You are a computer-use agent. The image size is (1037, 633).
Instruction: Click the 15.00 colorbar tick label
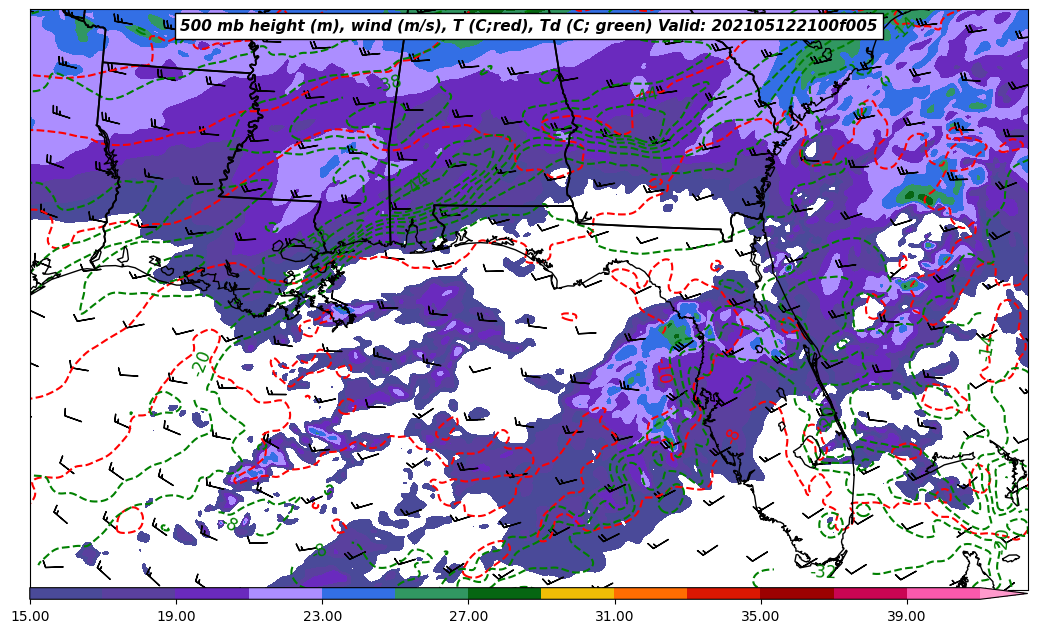[x=30, y=616]
